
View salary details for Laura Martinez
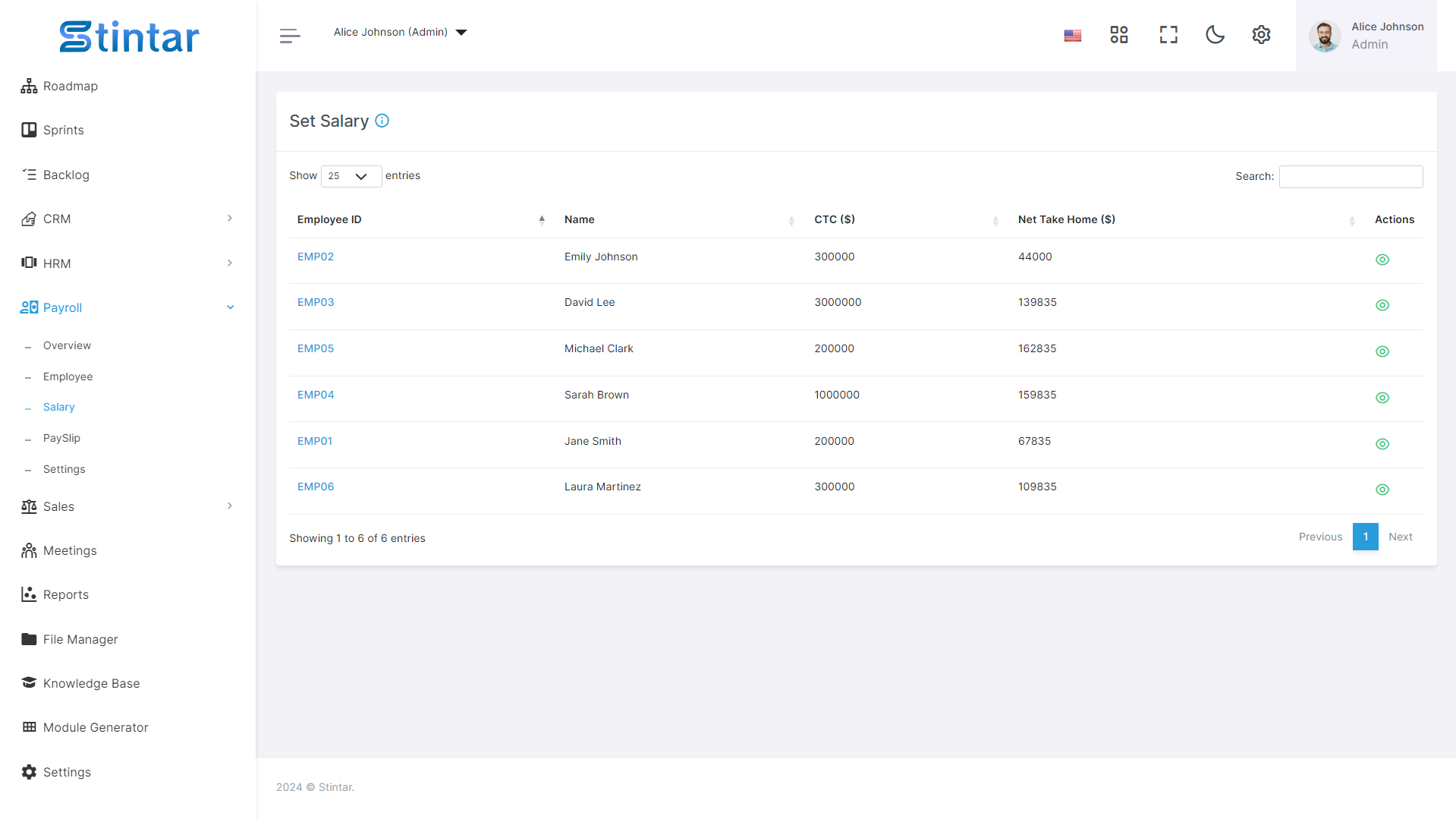[1382, 490]
